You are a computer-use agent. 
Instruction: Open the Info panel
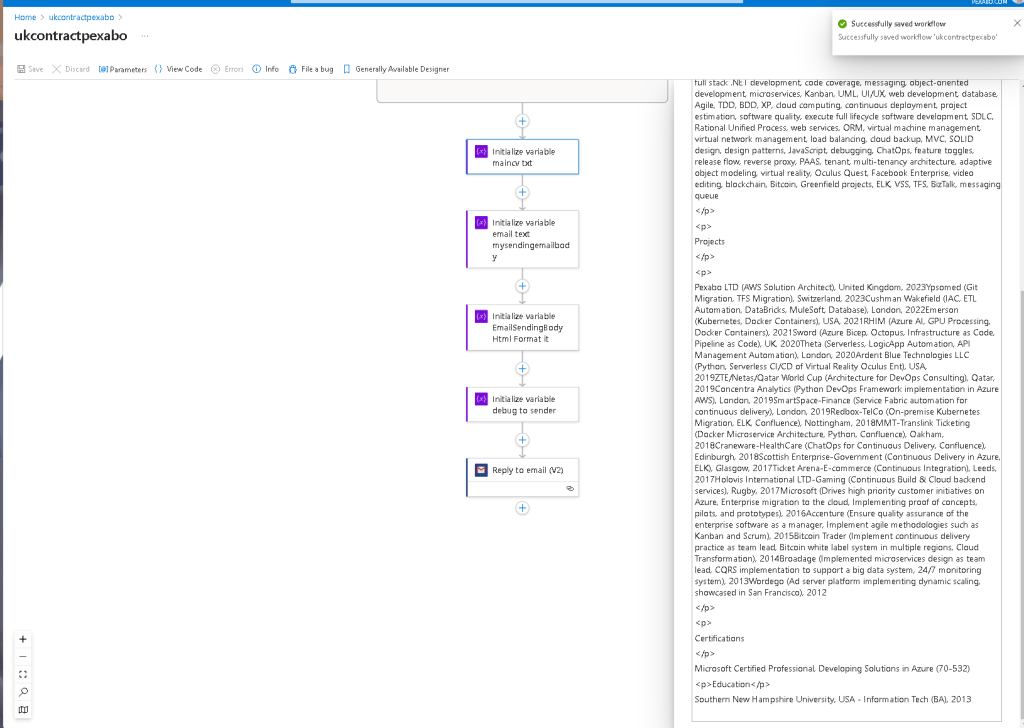coord(266,69)
